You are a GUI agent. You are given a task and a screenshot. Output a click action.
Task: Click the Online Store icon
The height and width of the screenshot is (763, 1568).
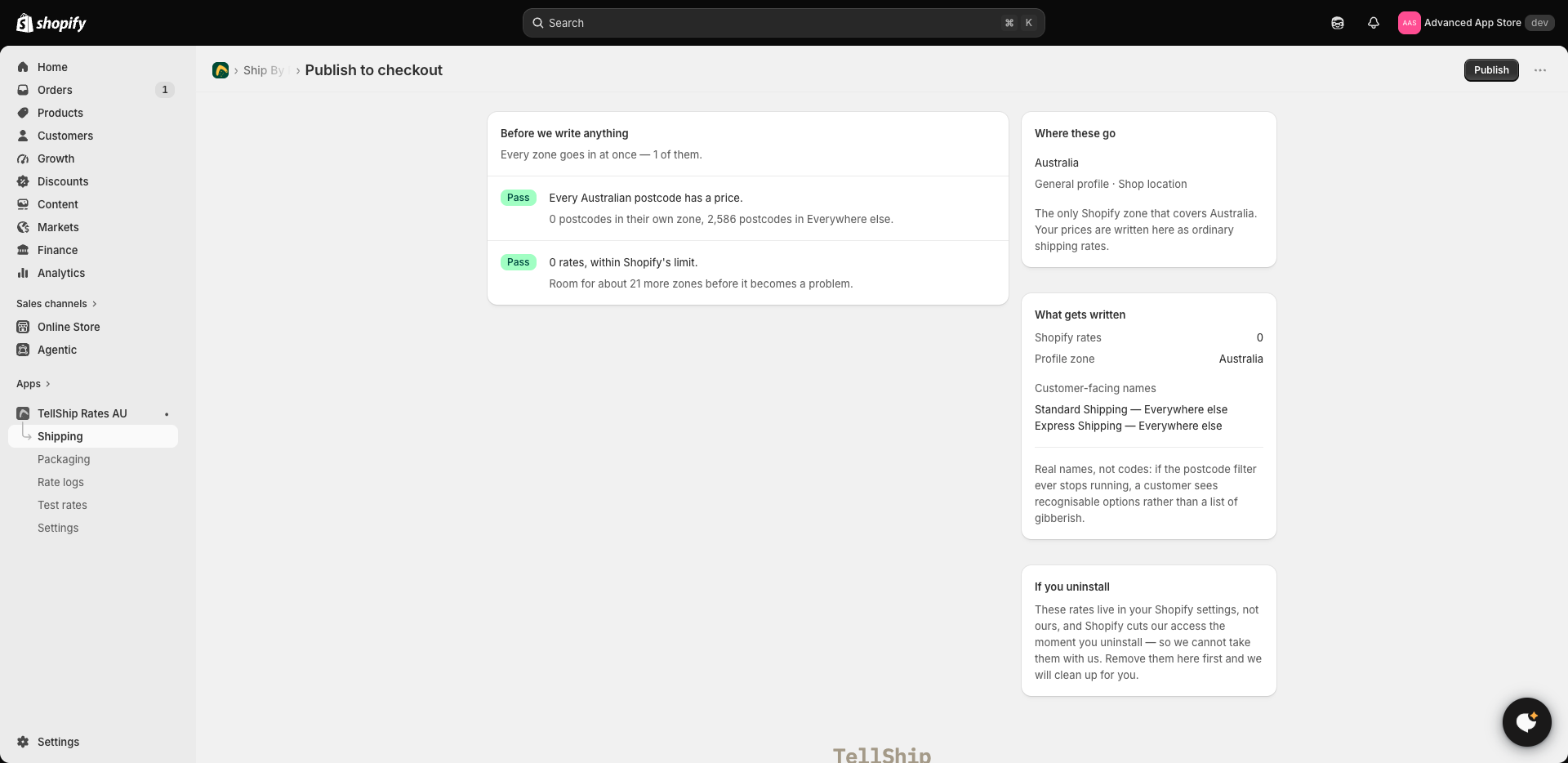(23, 327)
